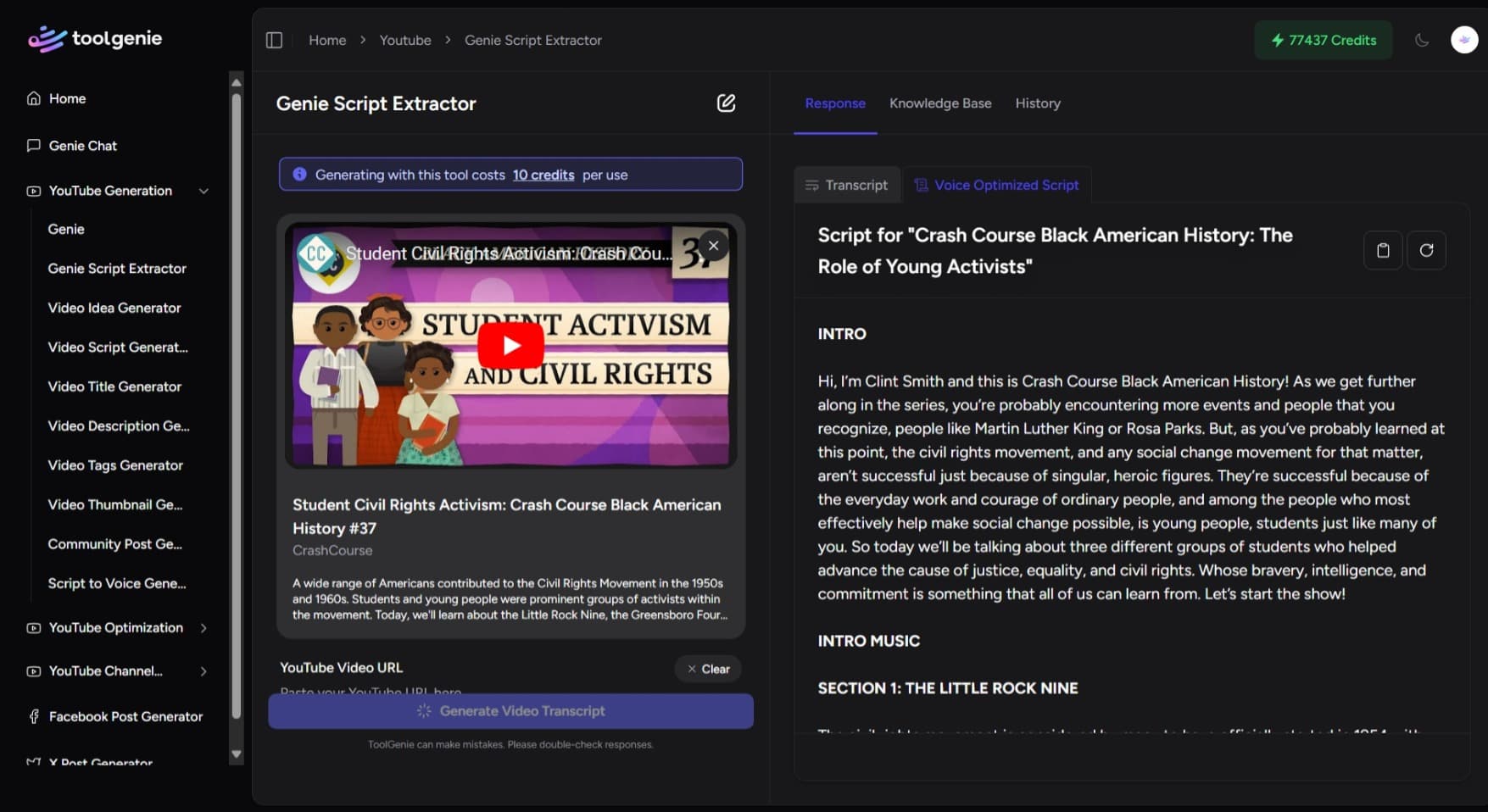Click the Genie Script Extractor page title
Image resolution: width=1488 pixels, height=812 pixels.
(376, 103)
